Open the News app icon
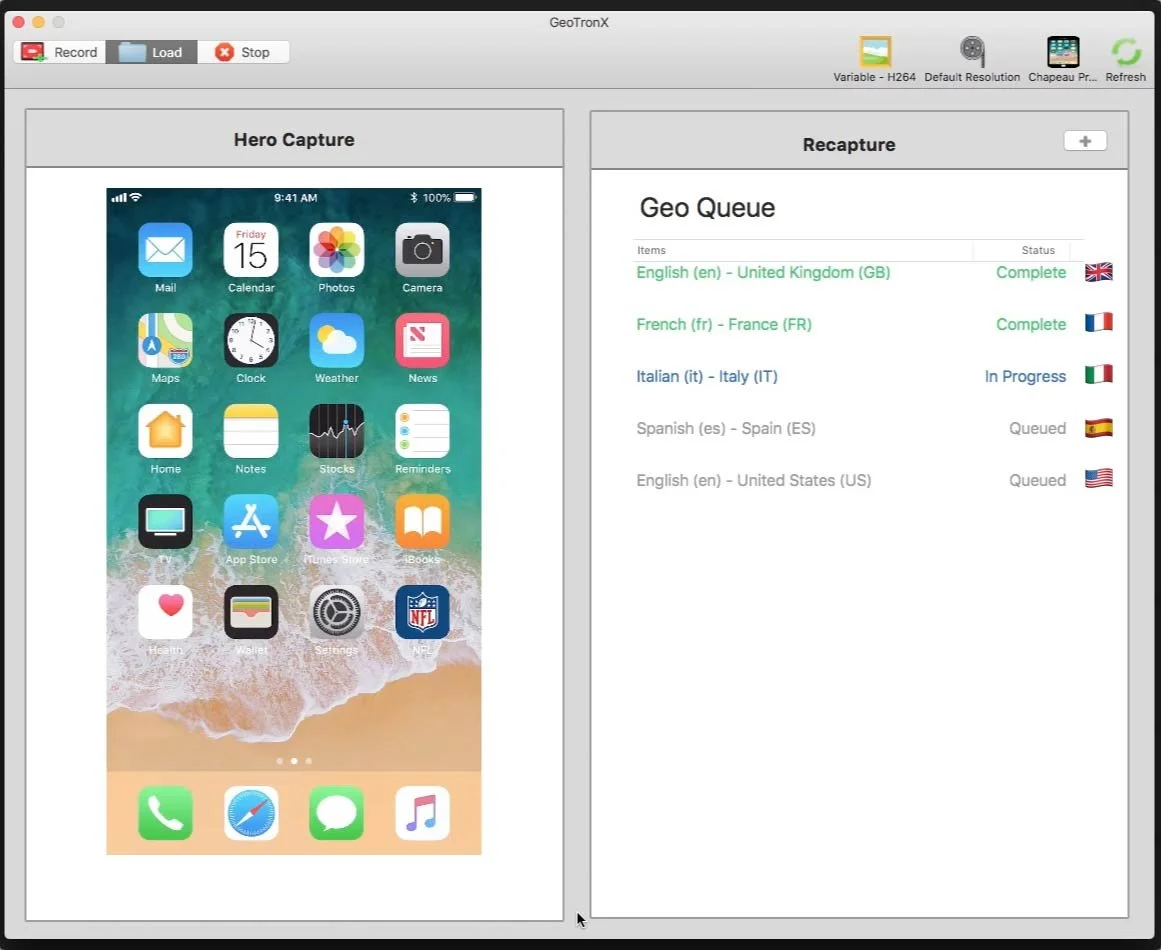 [422, 340]
